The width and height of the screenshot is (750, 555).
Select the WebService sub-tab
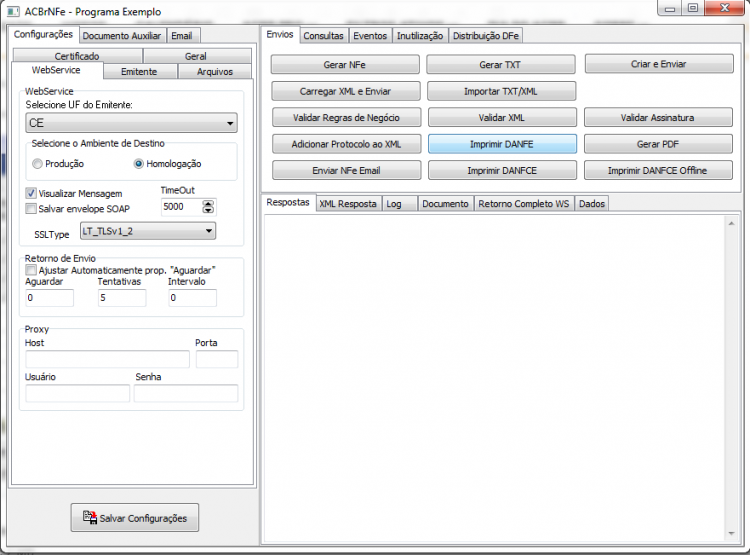(x=56, y=70)
